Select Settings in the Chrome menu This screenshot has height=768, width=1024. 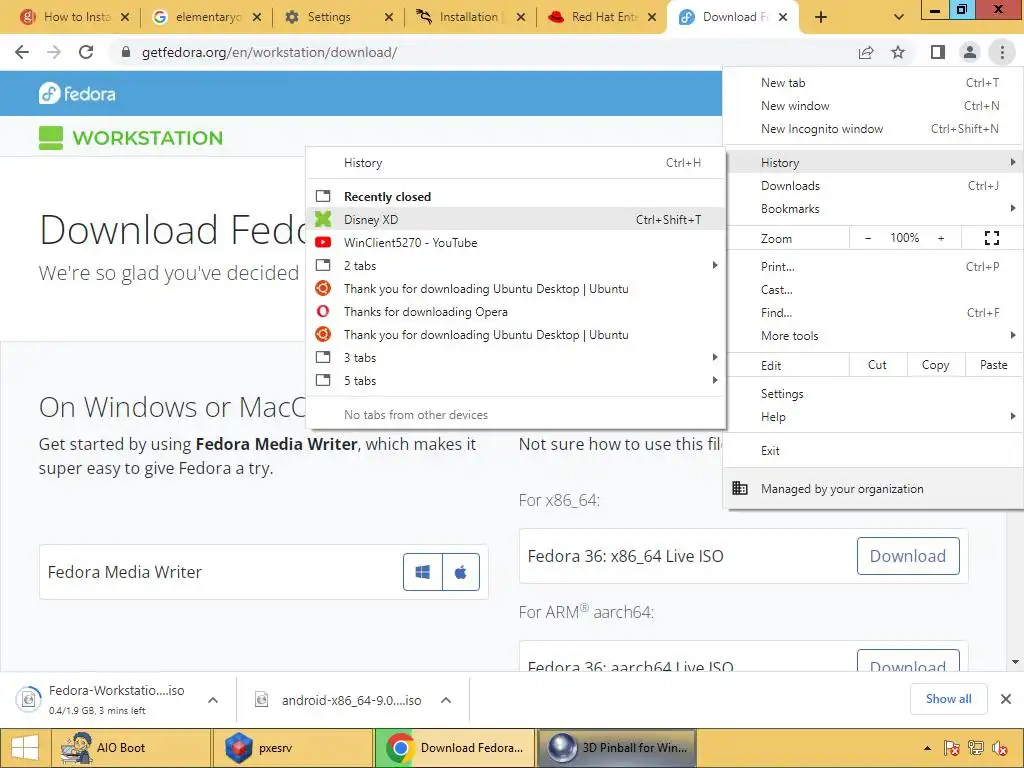pyautogui.click(x=873, y=394)
